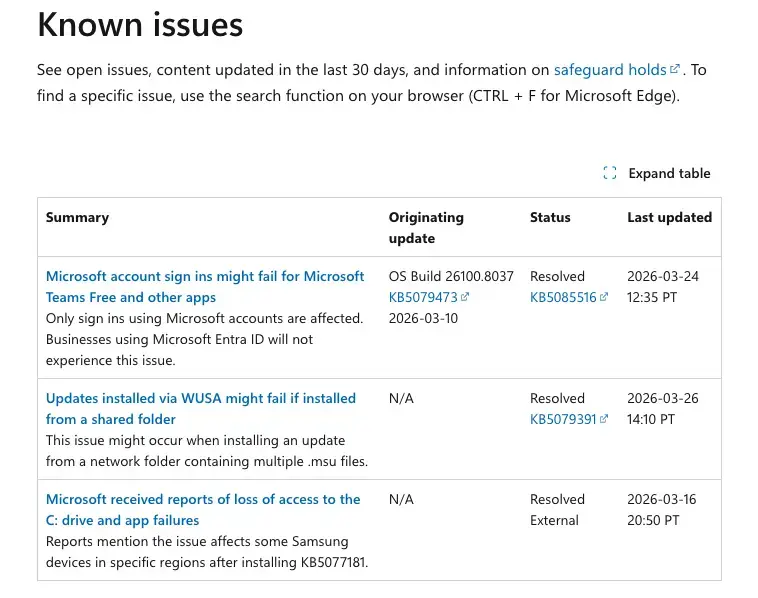Screen dimensions: 758x598
Task: Follow the KB5079391 resolution link
Action: 562,420
